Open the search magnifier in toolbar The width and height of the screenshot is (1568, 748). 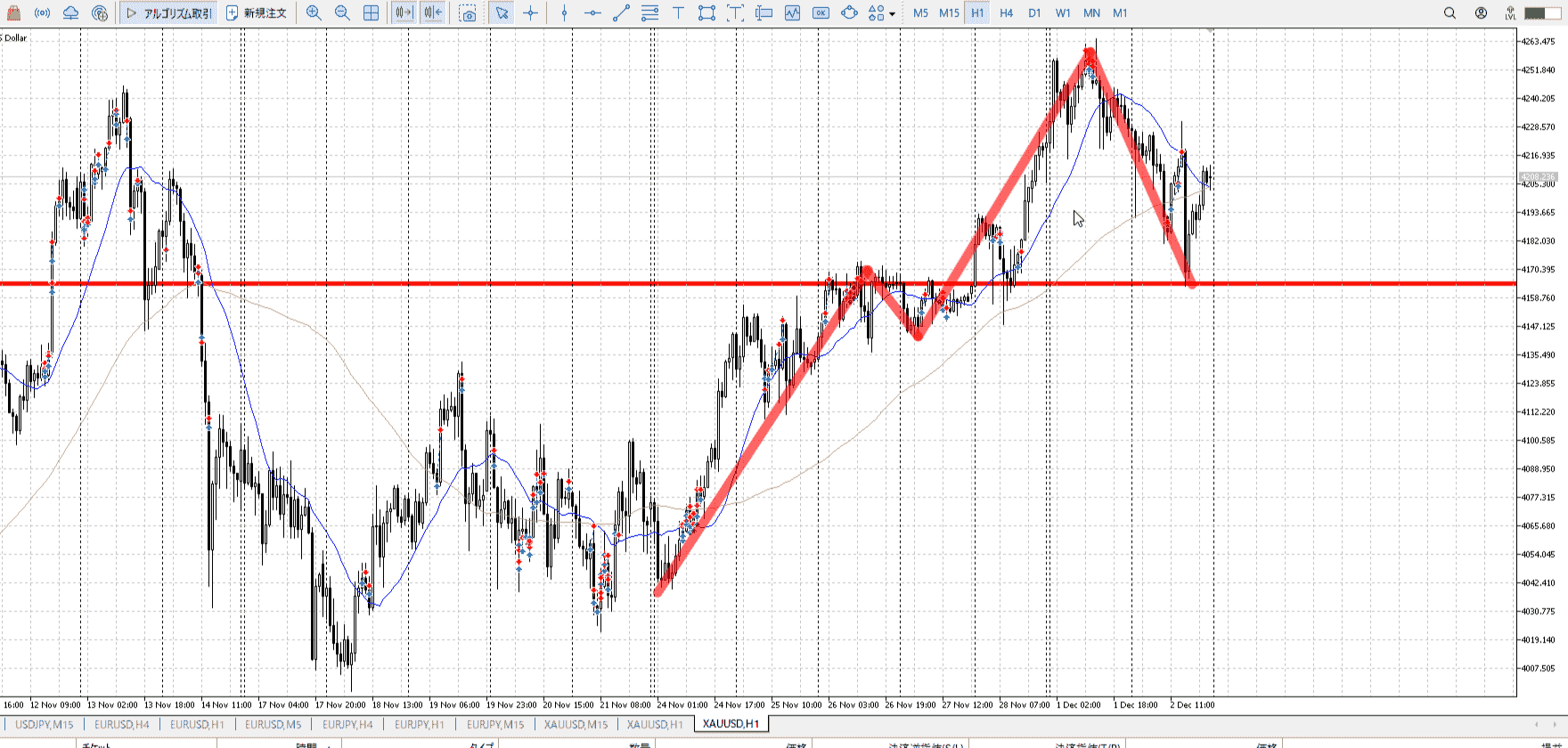pos(1450,13)
